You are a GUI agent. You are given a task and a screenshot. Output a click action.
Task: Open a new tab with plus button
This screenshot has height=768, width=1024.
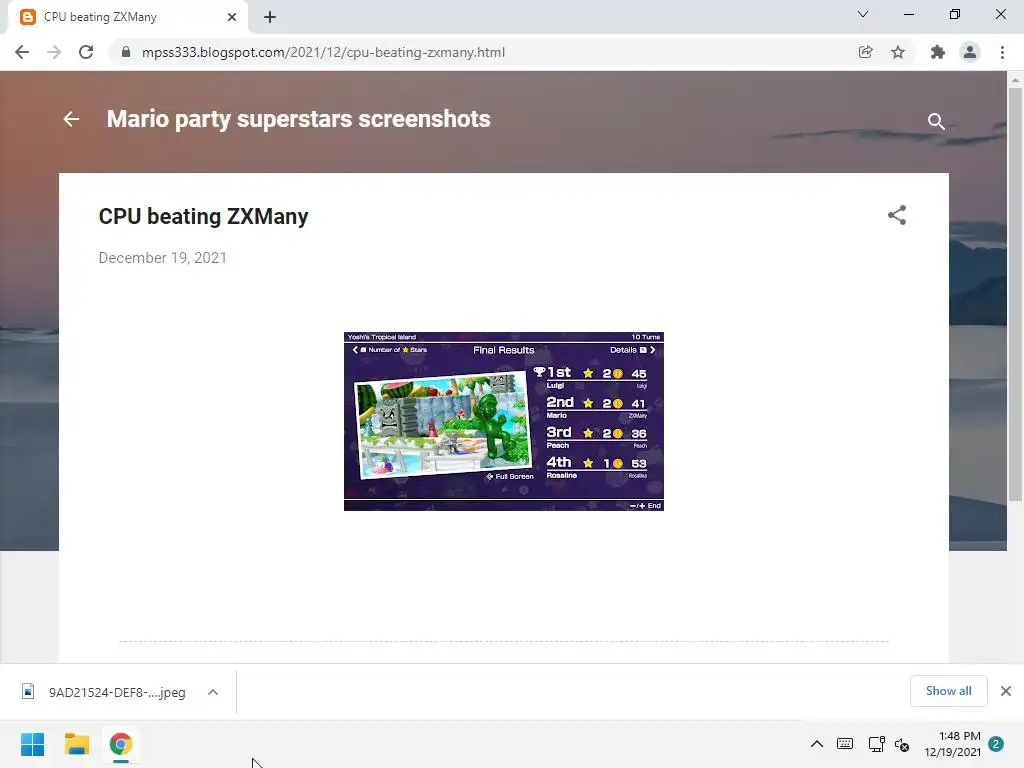pyautogui.click(x=270, y=17)
